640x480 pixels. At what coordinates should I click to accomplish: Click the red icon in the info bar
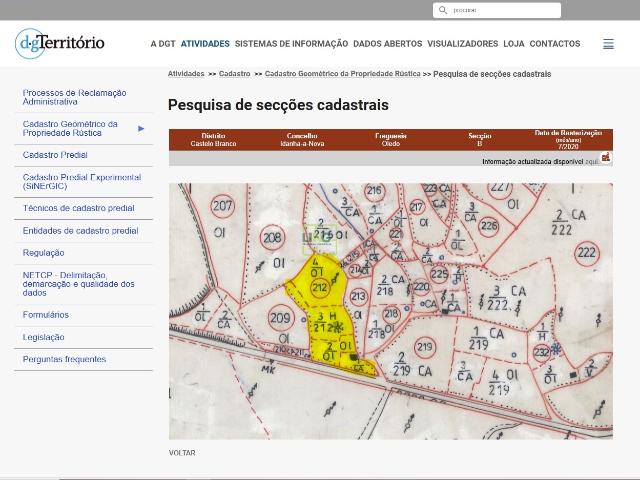(x=605, y=158)
